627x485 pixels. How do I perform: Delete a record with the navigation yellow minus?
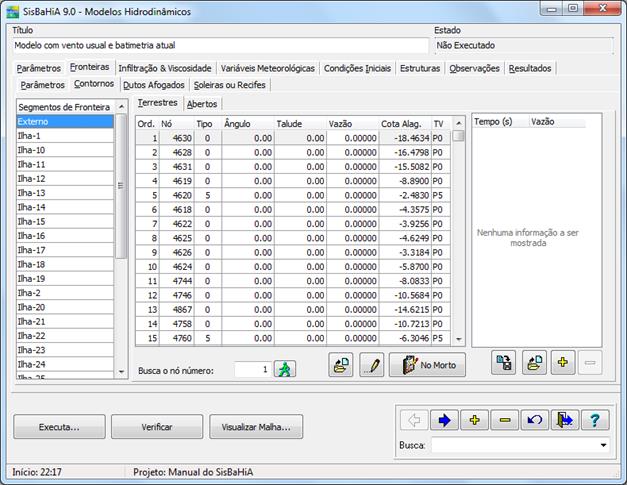pos(505,420)
